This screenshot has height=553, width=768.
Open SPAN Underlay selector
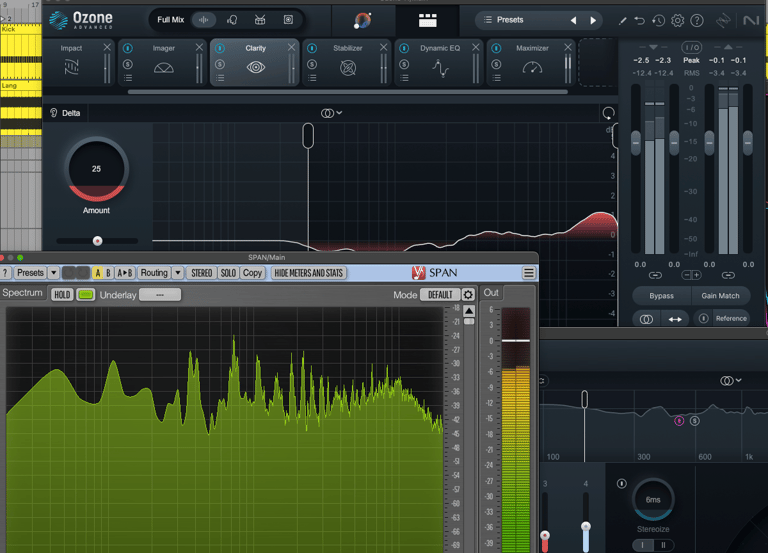point(160,294)
